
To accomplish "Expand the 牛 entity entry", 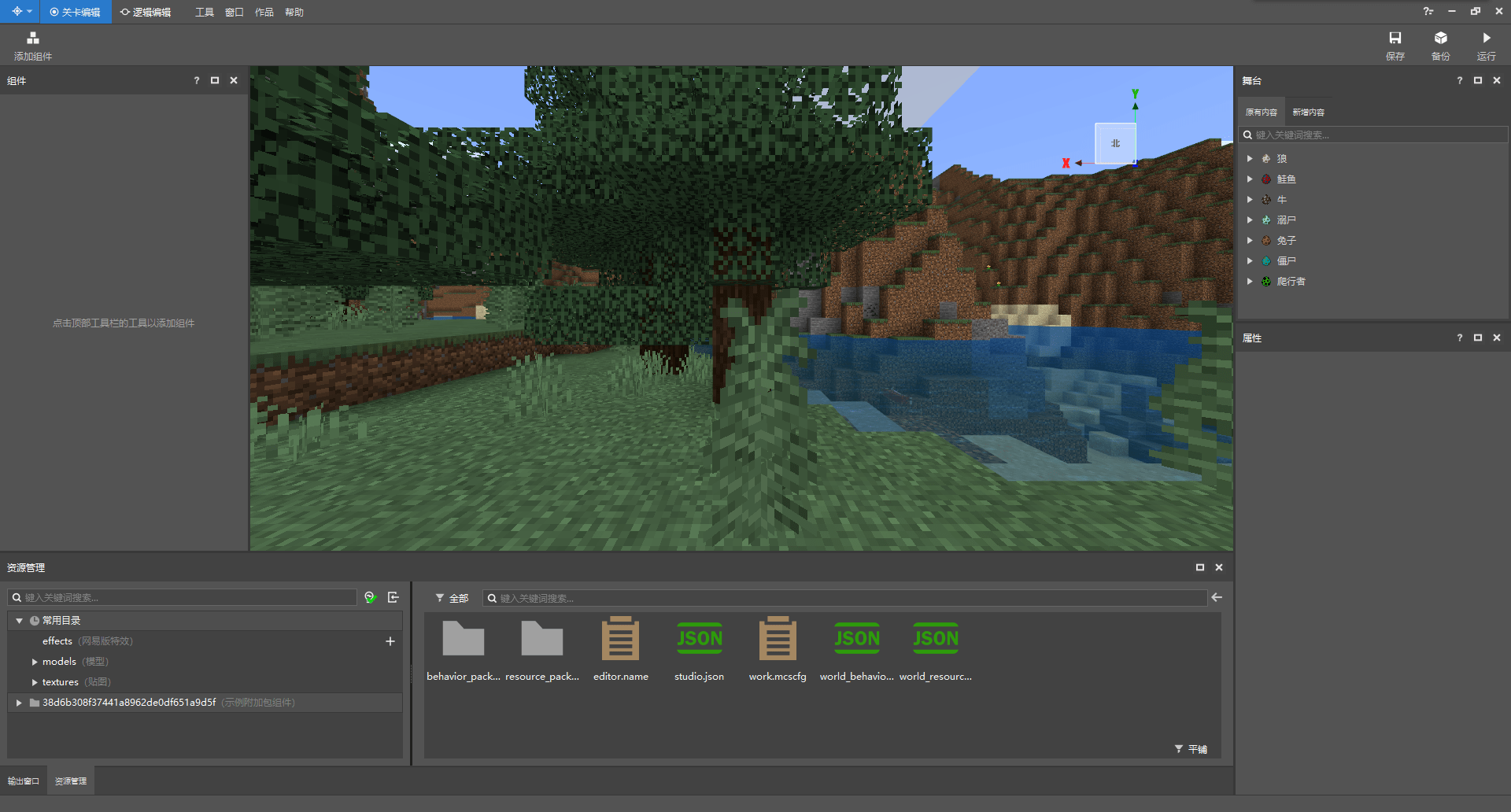I will pos(1250,199).
